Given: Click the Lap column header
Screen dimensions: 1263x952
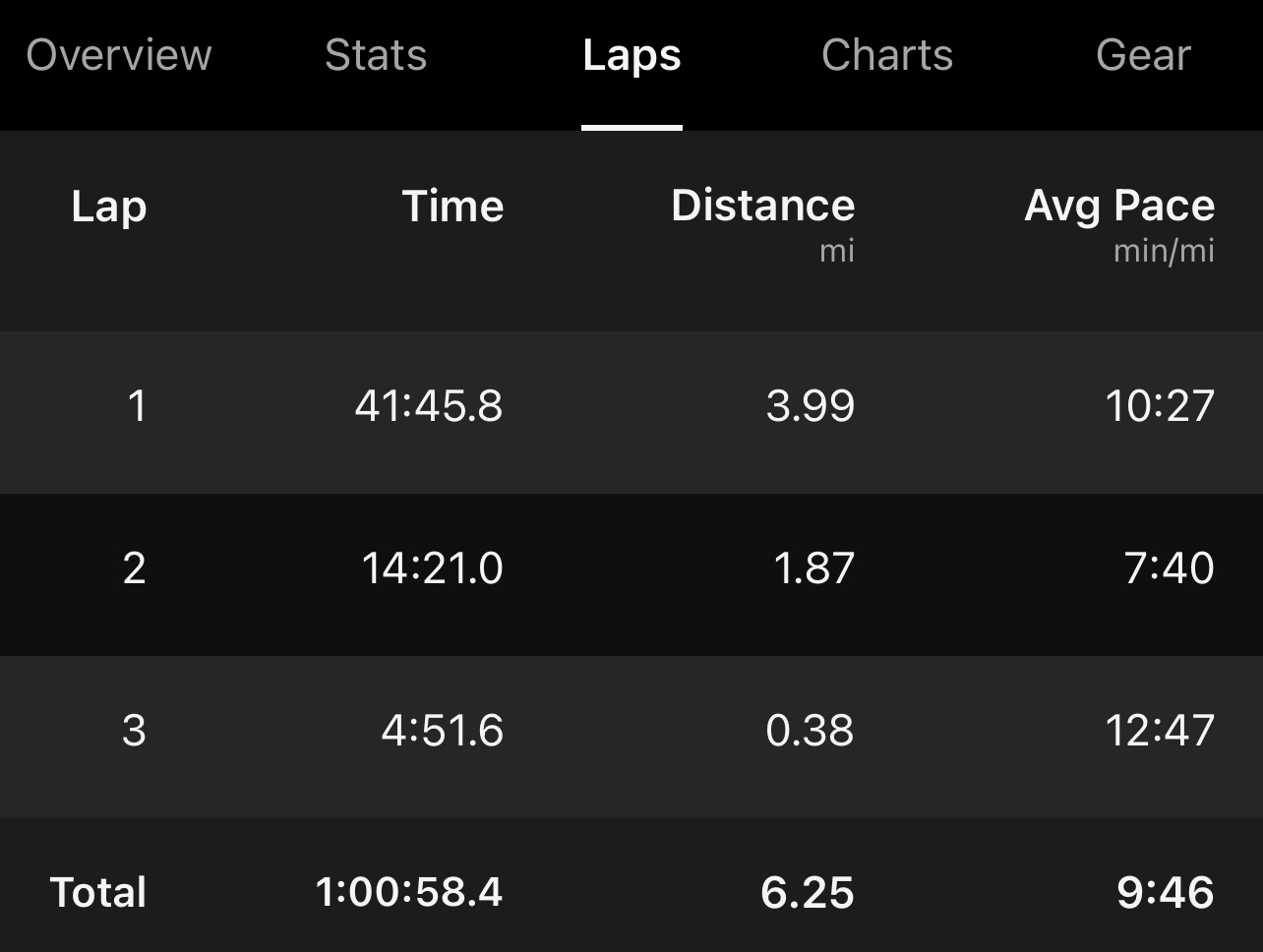Looking at the screenshot, I should [108, 207].
